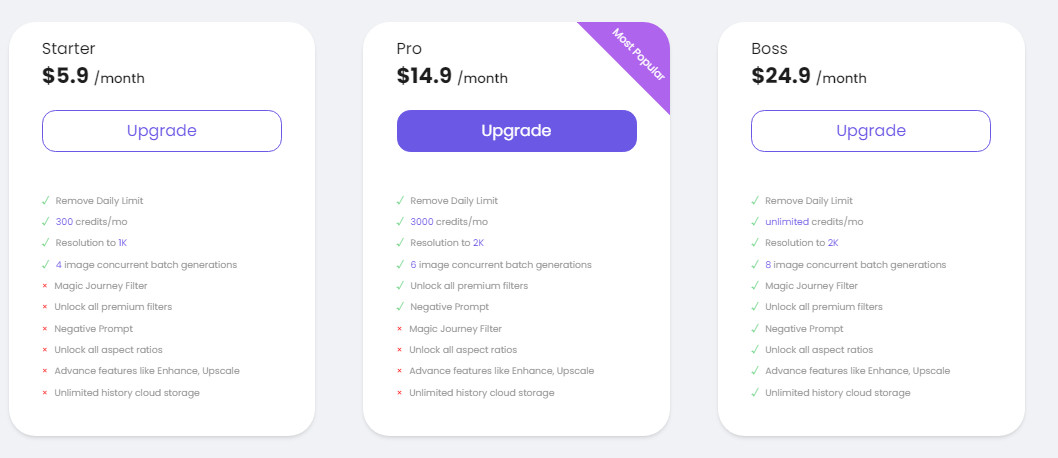
Task: Click green check beside Starter Remove Daily Limit
Action: point(45,200)
